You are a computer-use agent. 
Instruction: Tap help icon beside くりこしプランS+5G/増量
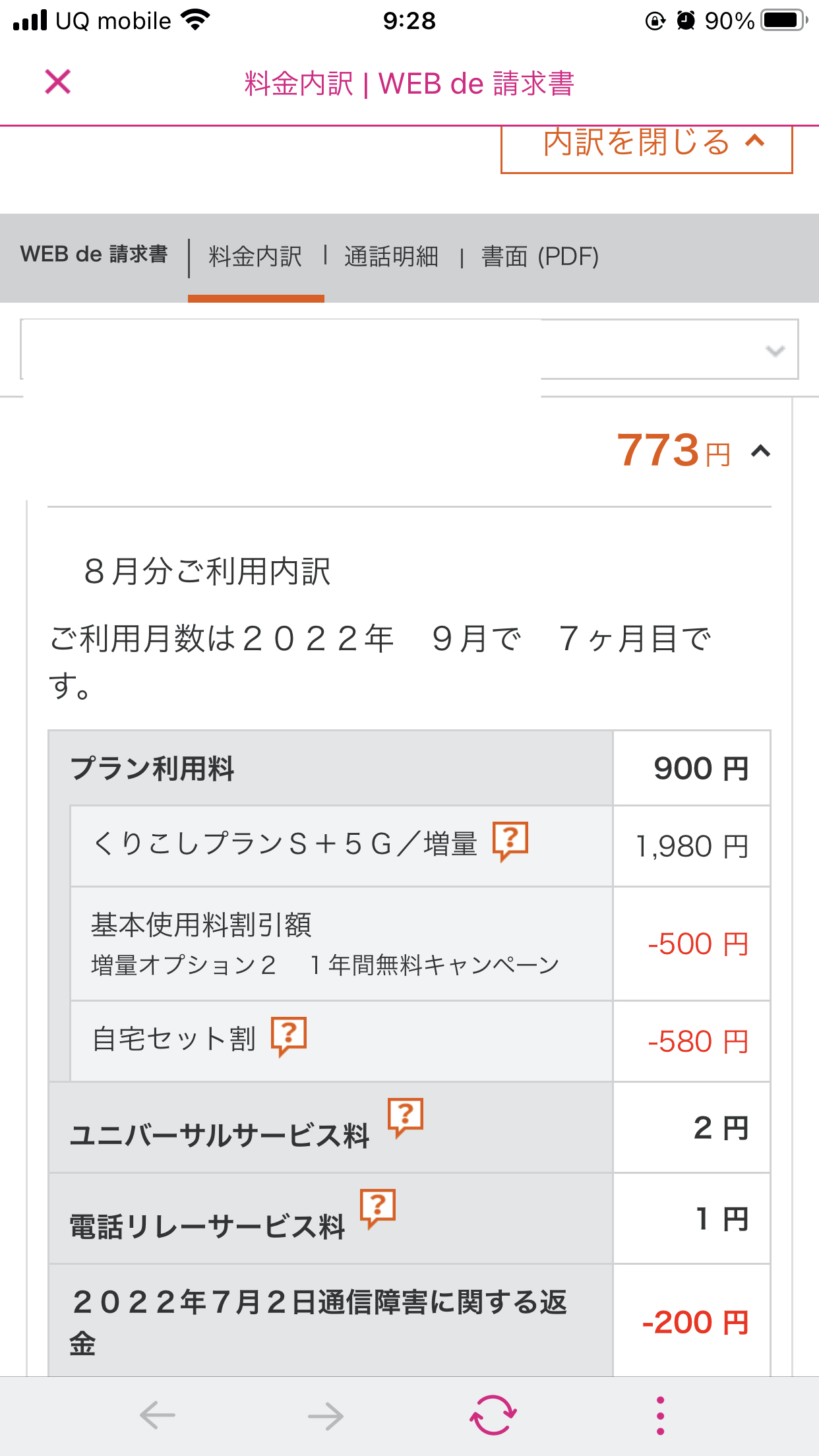[x=510, y=841]
